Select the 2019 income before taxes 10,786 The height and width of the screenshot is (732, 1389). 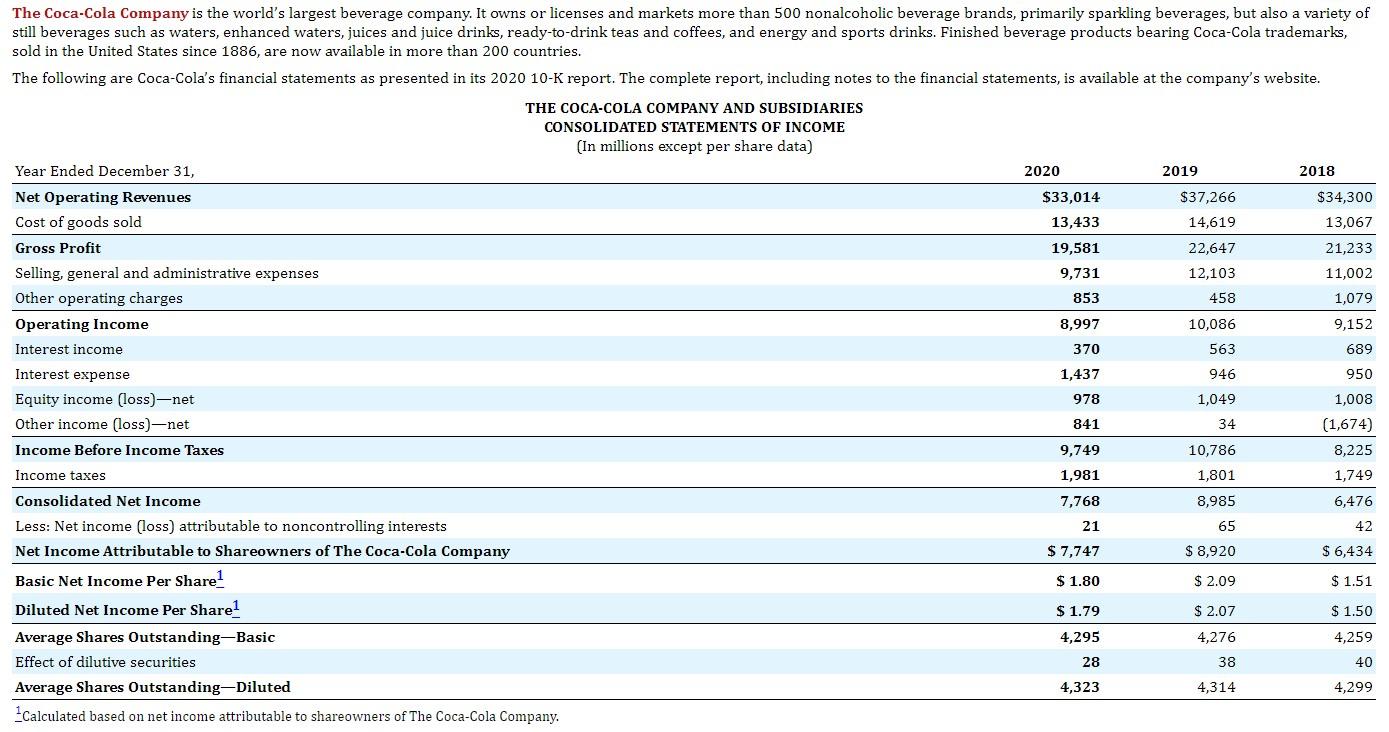(1211, 450)
